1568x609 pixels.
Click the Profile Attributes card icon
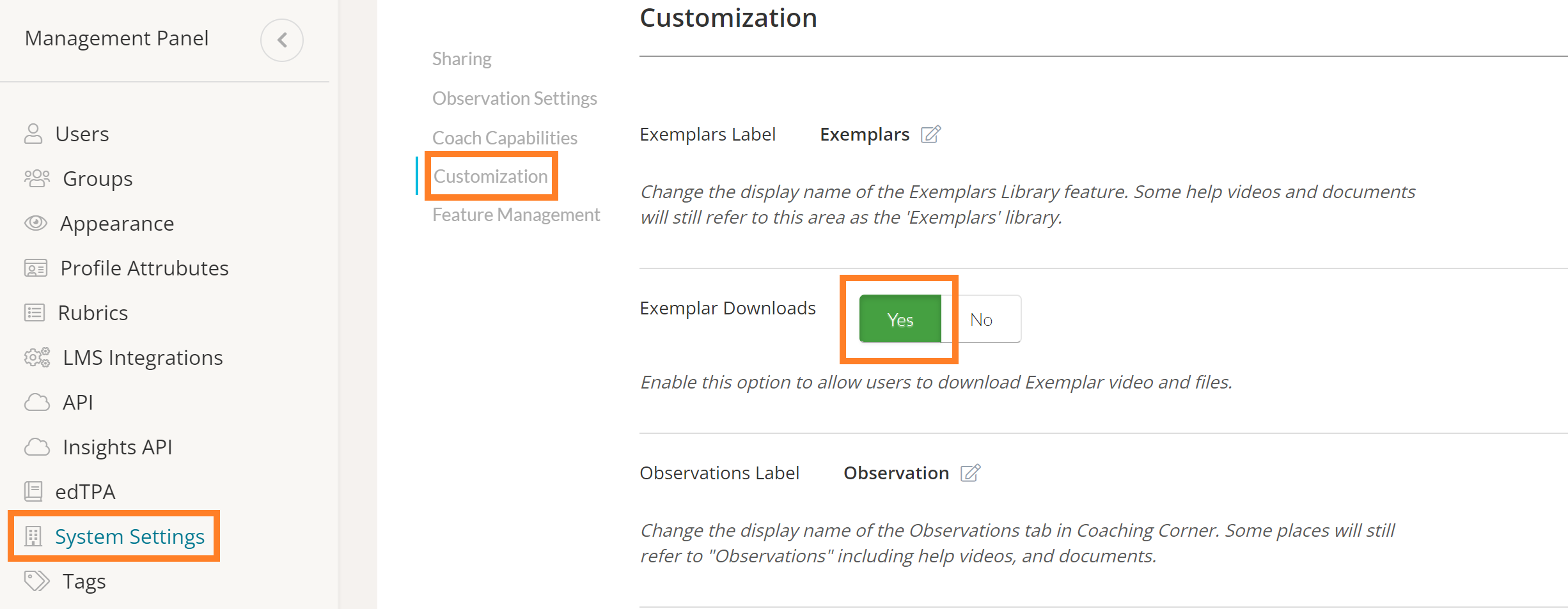[36, 268]
